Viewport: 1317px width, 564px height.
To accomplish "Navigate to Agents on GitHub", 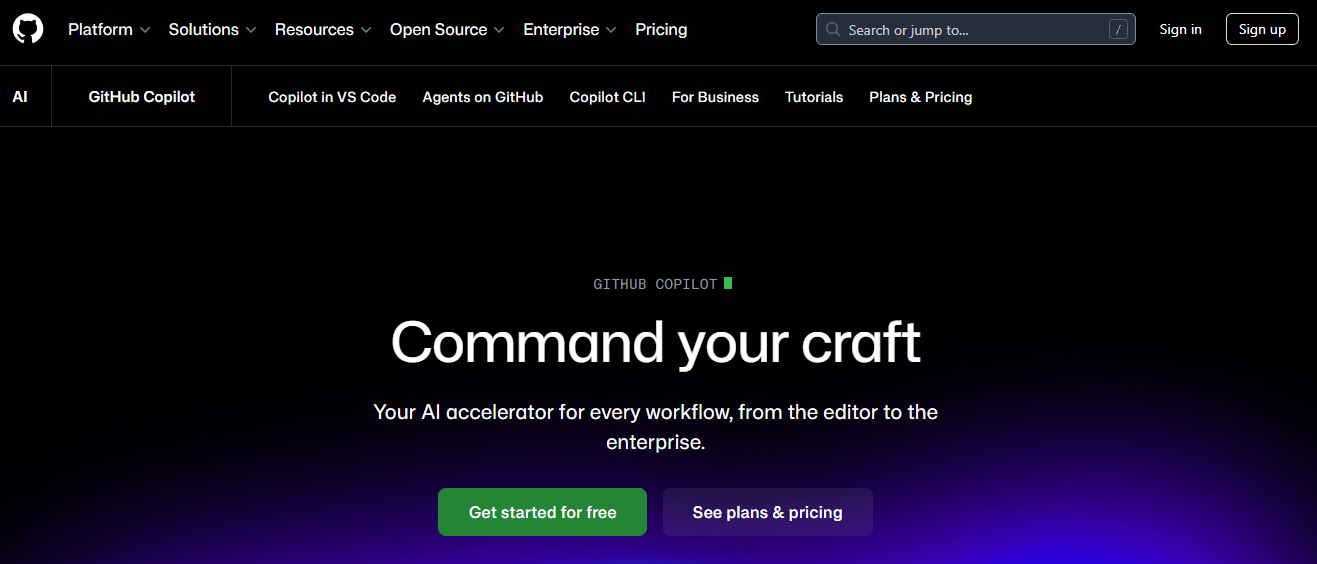I will click(x=483, y=97).
